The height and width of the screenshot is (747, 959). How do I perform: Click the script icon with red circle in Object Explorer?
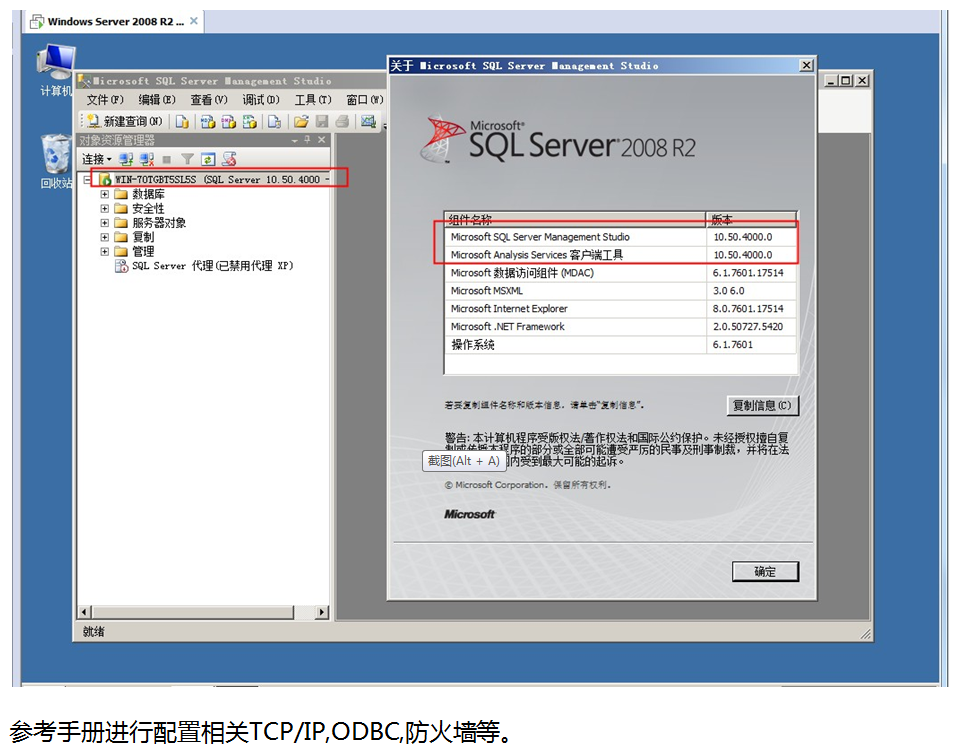(x=229, y=159)
